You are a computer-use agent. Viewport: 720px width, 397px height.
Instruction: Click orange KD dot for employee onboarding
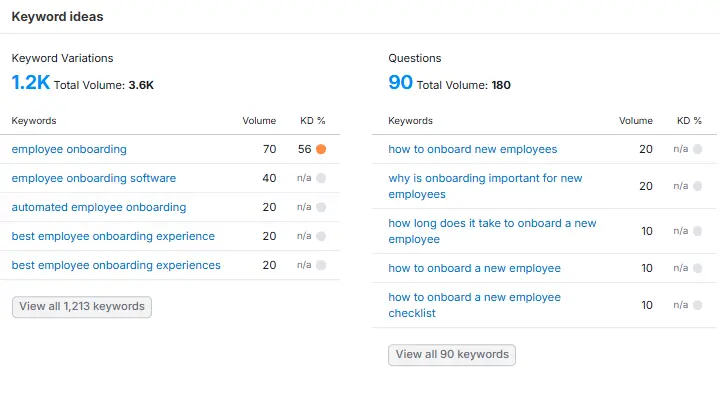coord(321,149)
